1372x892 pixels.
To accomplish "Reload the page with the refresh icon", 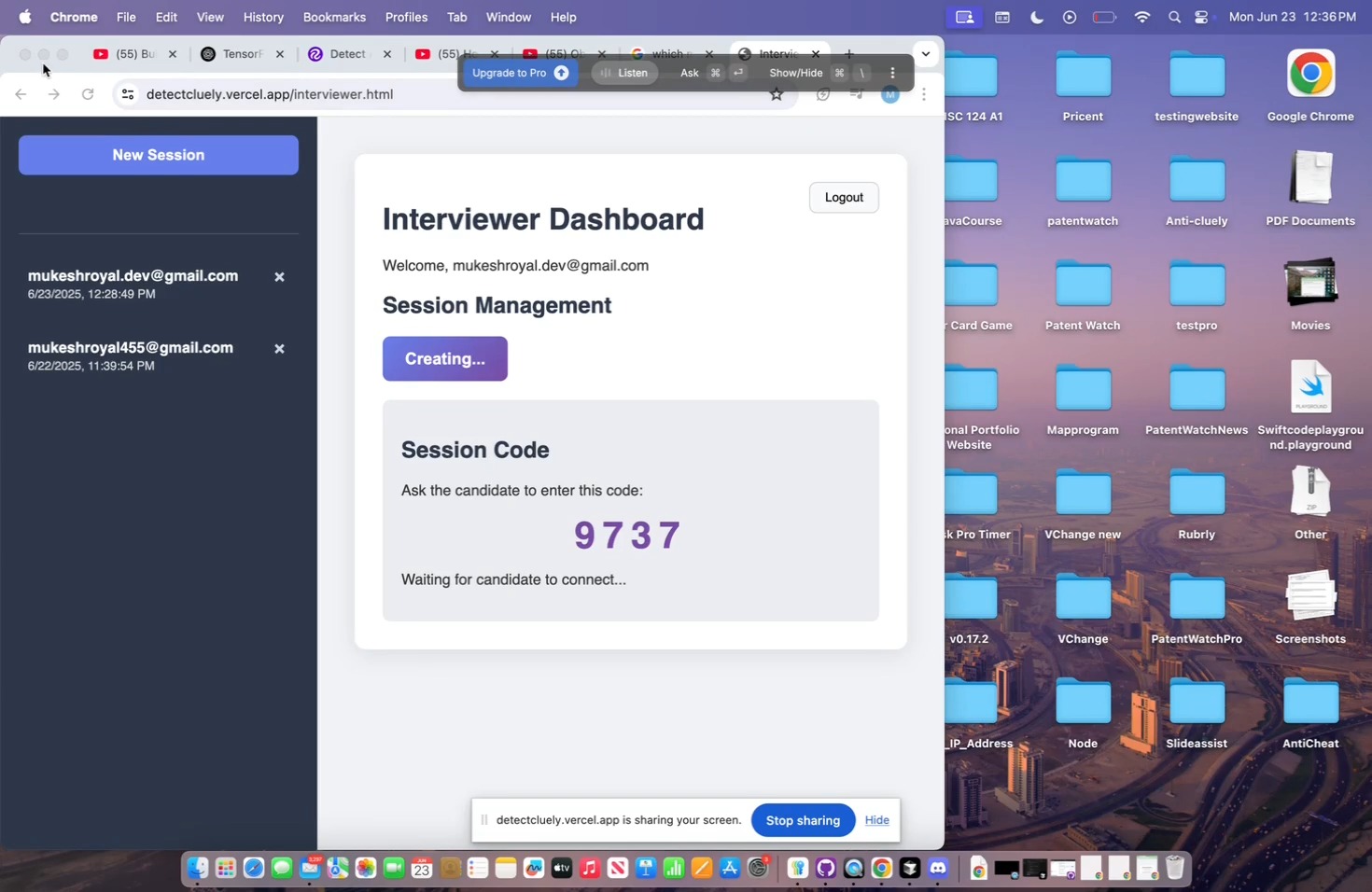I will [x=88, y=94].
